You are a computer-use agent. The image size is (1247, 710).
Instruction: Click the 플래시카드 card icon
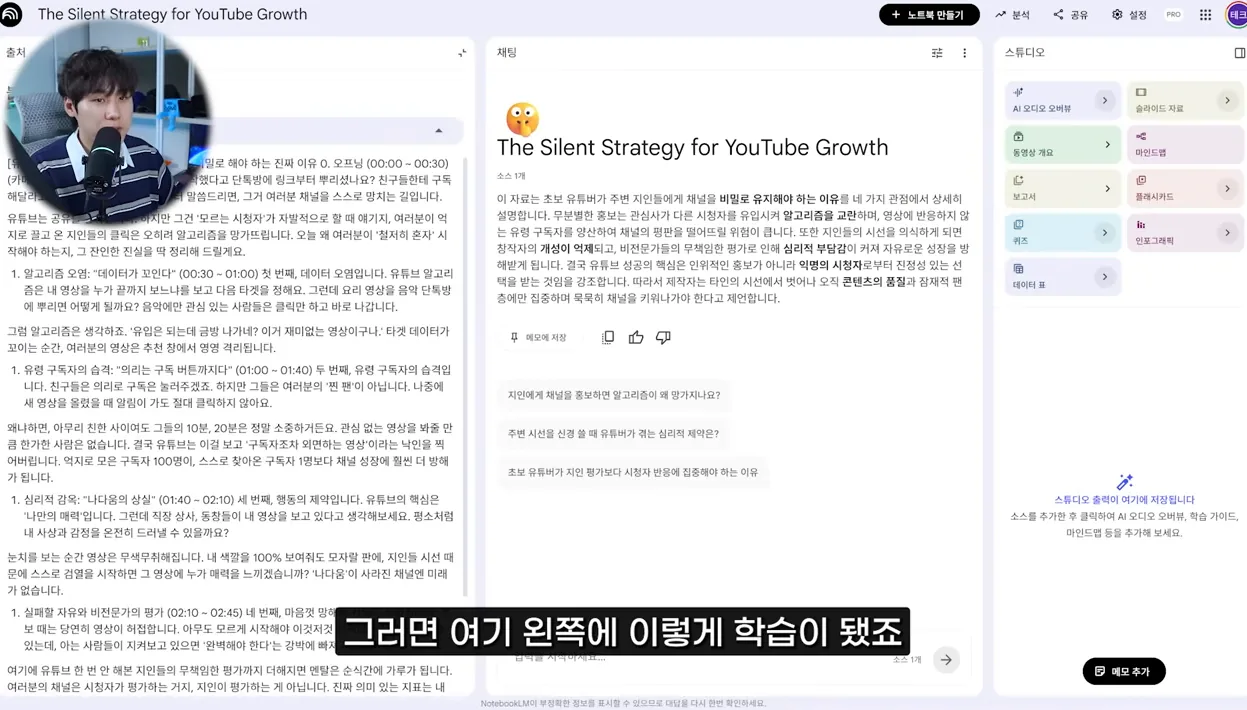coord(1141,181)
